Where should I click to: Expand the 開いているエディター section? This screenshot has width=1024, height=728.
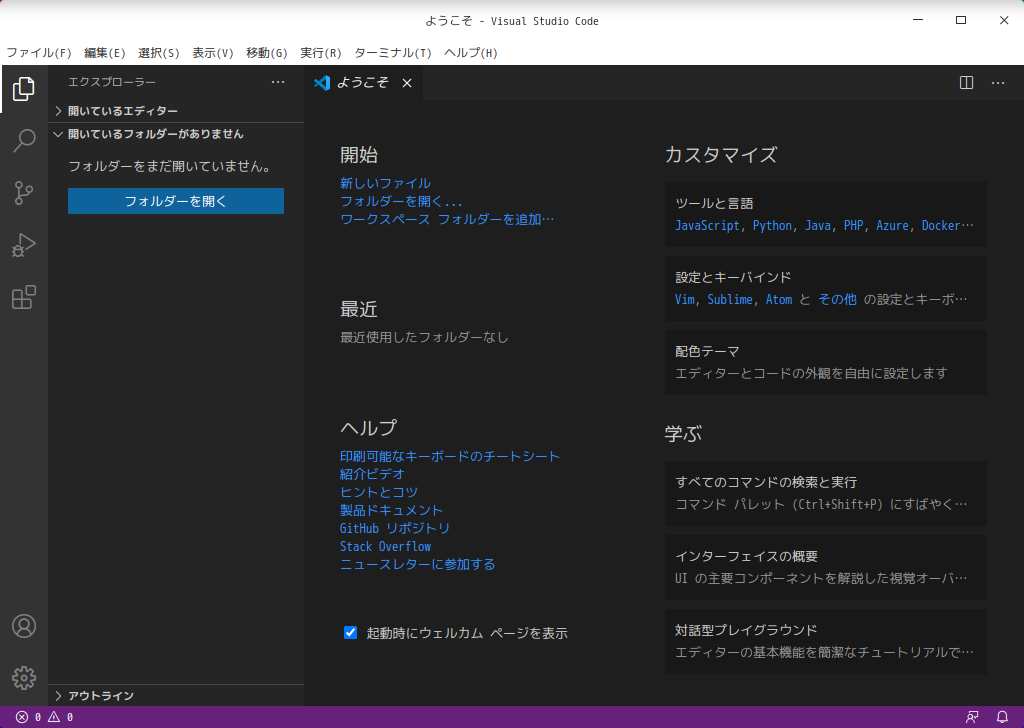click(x=176, y=111)
